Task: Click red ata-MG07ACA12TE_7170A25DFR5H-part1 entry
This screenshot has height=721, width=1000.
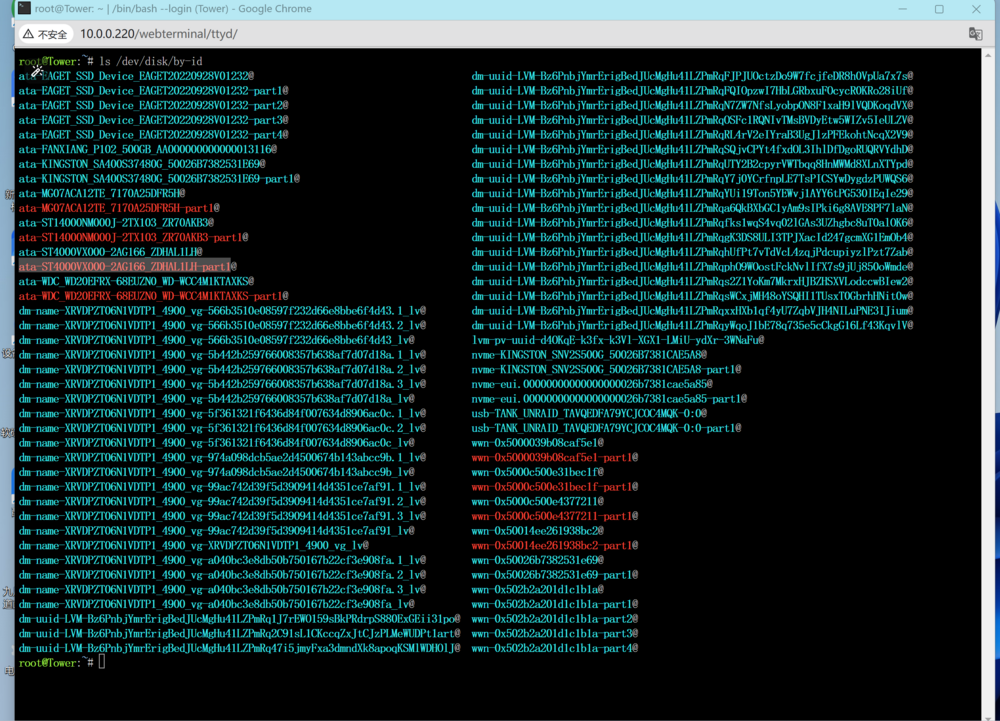Action: (119, 208)
